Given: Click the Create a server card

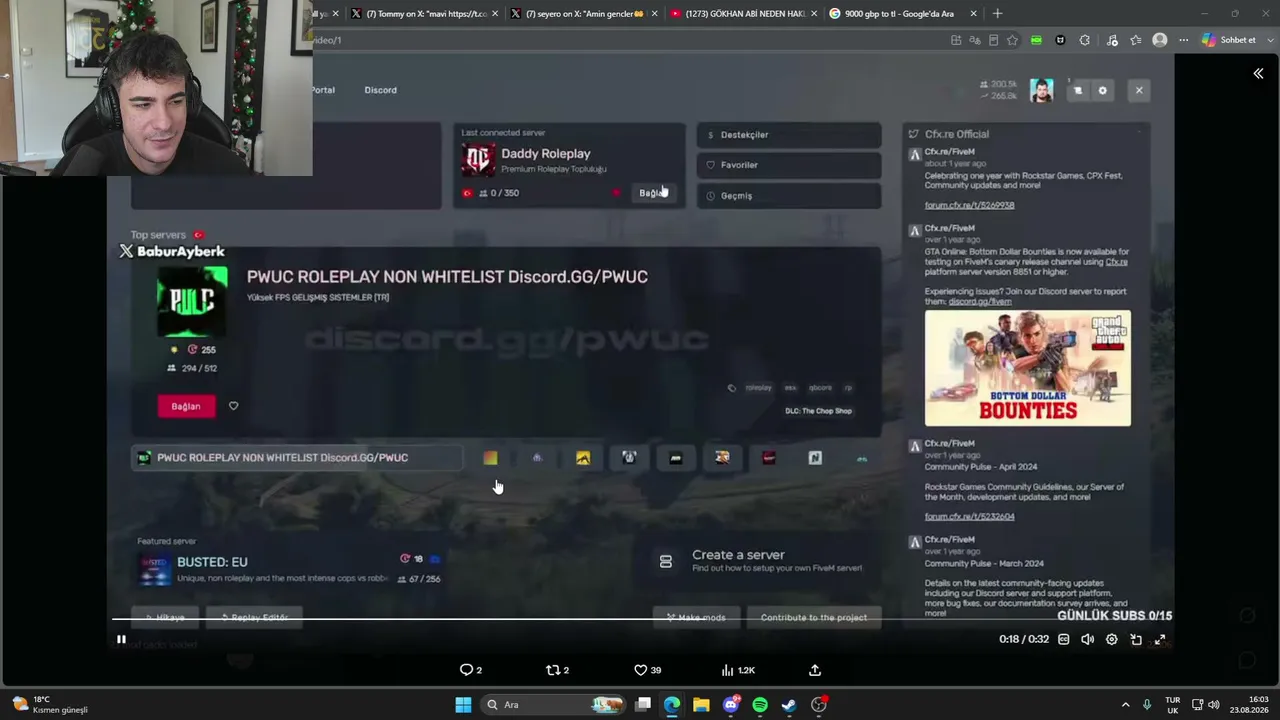Looking at the screenshot, I should coord(766,561).
